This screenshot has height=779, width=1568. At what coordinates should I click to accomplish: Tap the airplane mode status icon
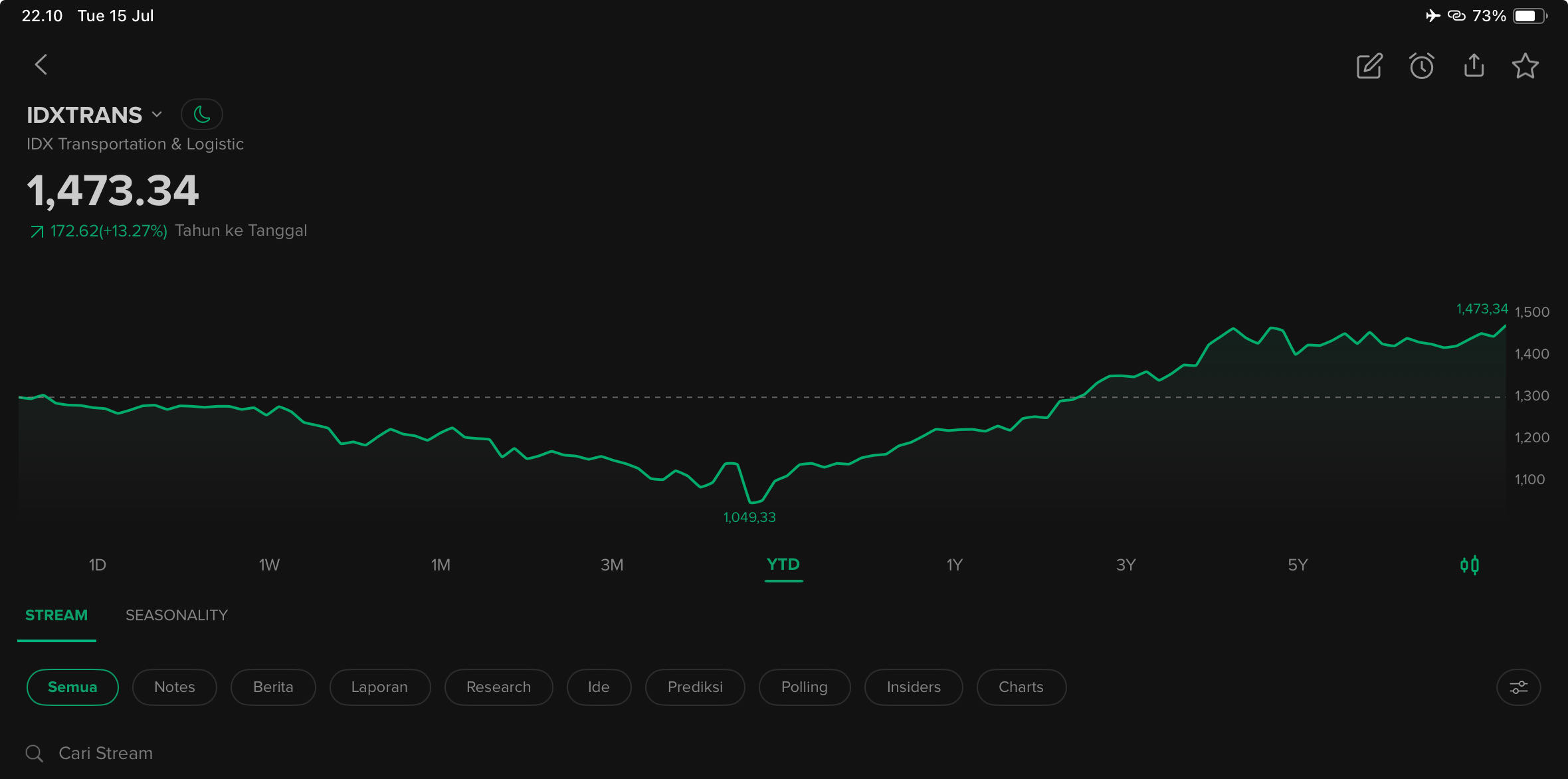coord(1433,15)
